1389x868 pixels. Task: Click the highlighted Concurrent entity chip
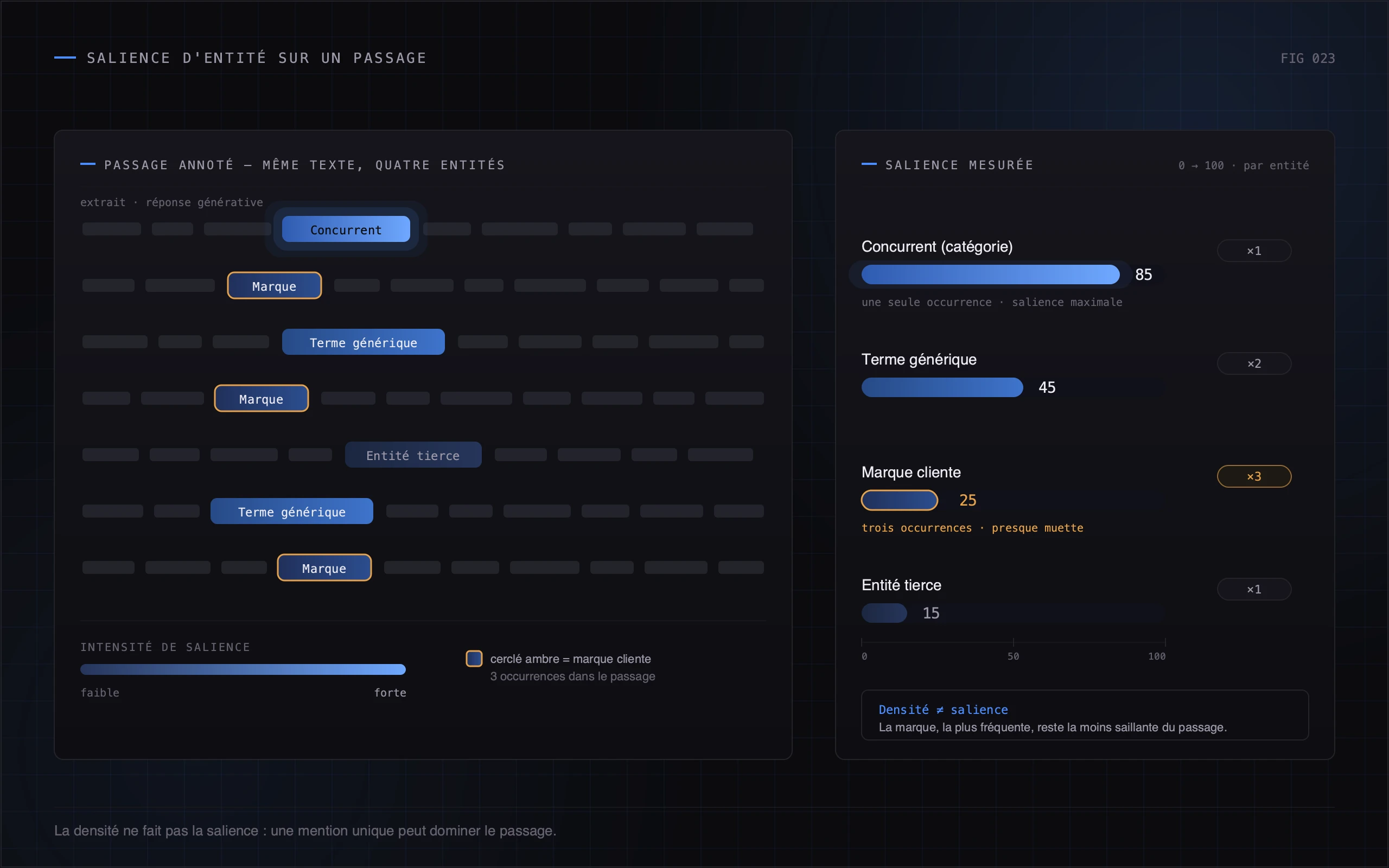click(x=346, y=229)
